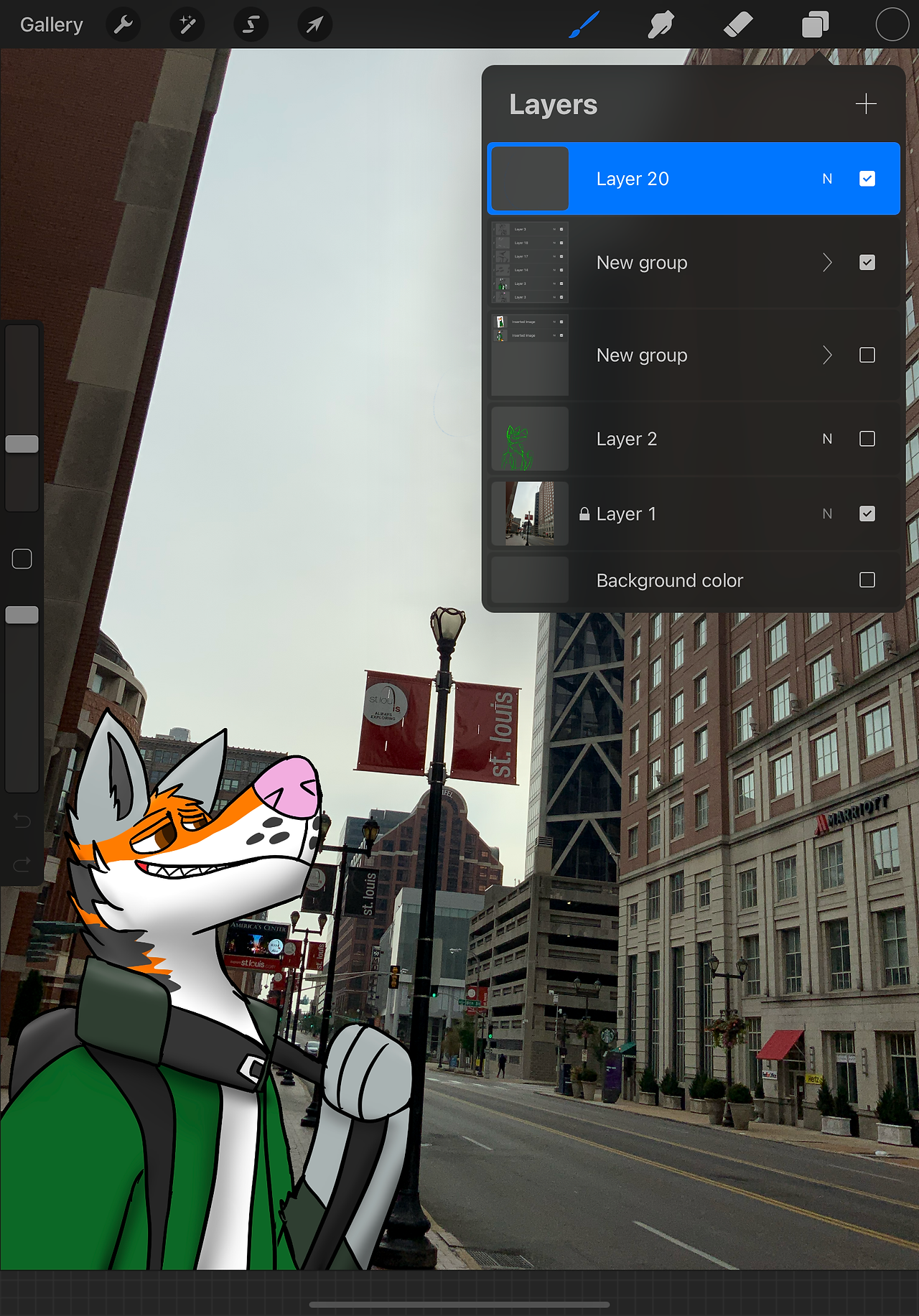Viewport: 919px width, 1316px height.
Task: Open the Actions wrench menu
Action: point(123,25)
